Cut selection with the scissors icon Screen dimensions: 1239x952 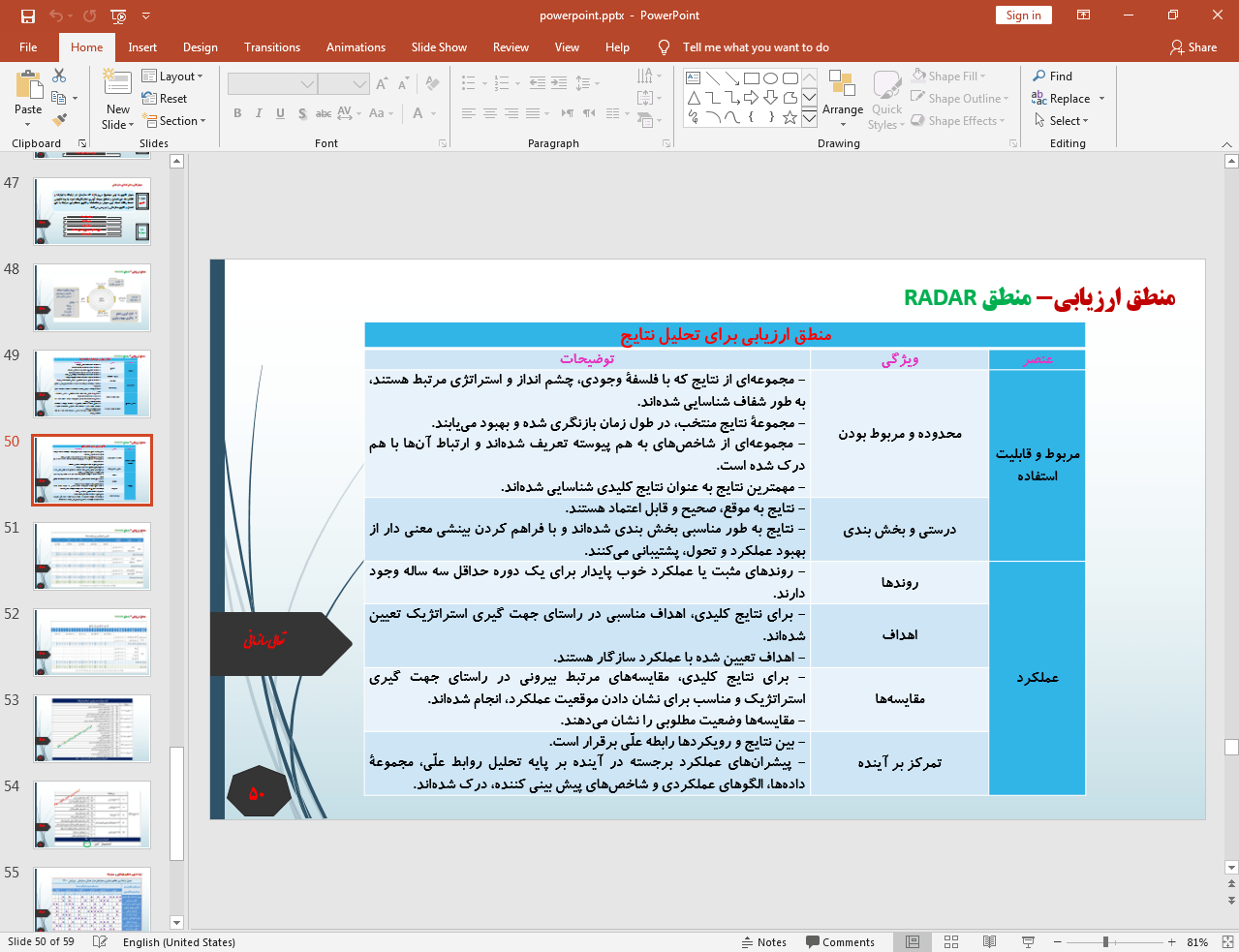pyautogui.click(x=59, y=76)
